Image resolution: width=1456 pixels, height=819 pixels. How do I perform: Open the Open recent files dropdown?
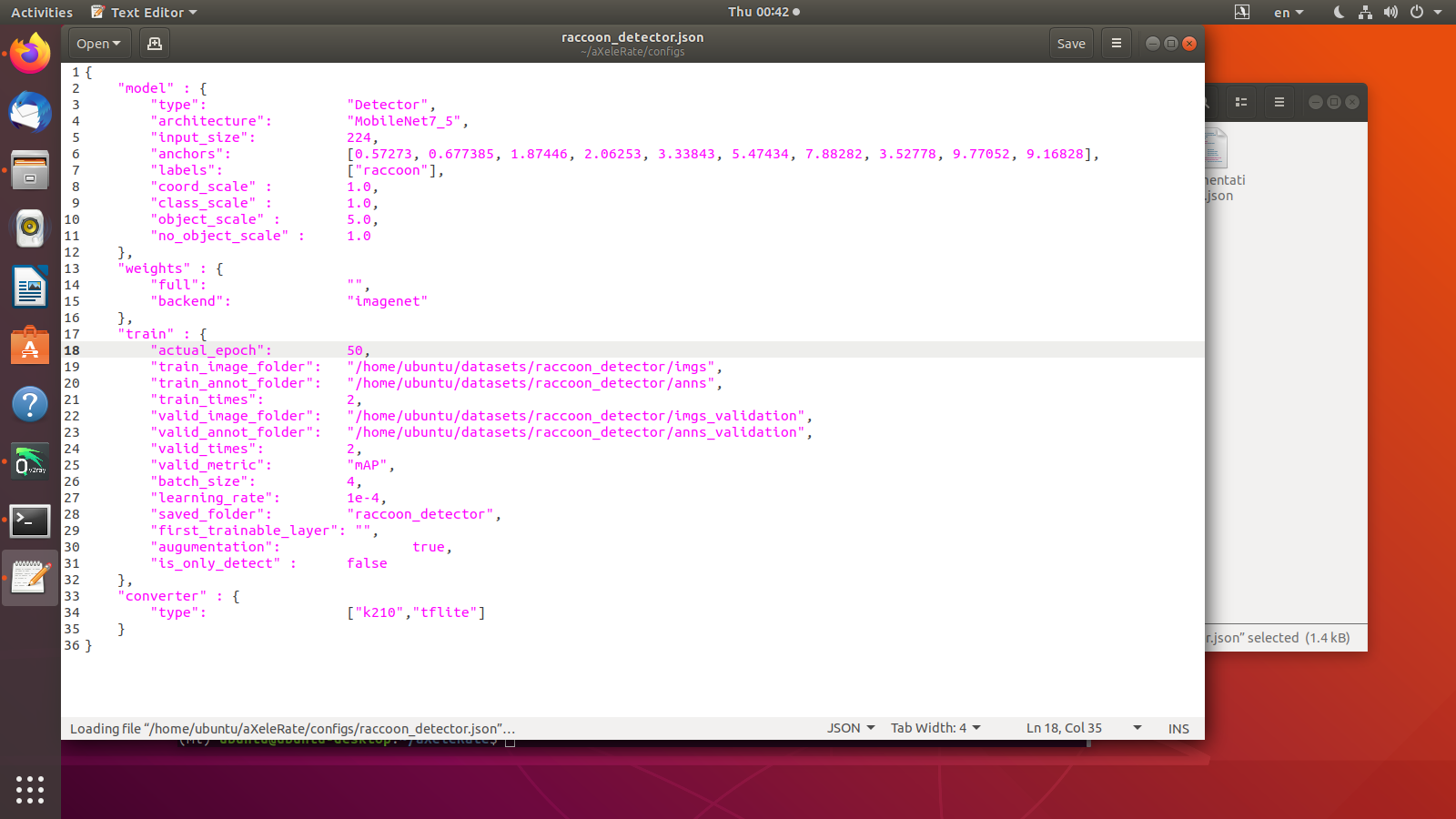98,43
